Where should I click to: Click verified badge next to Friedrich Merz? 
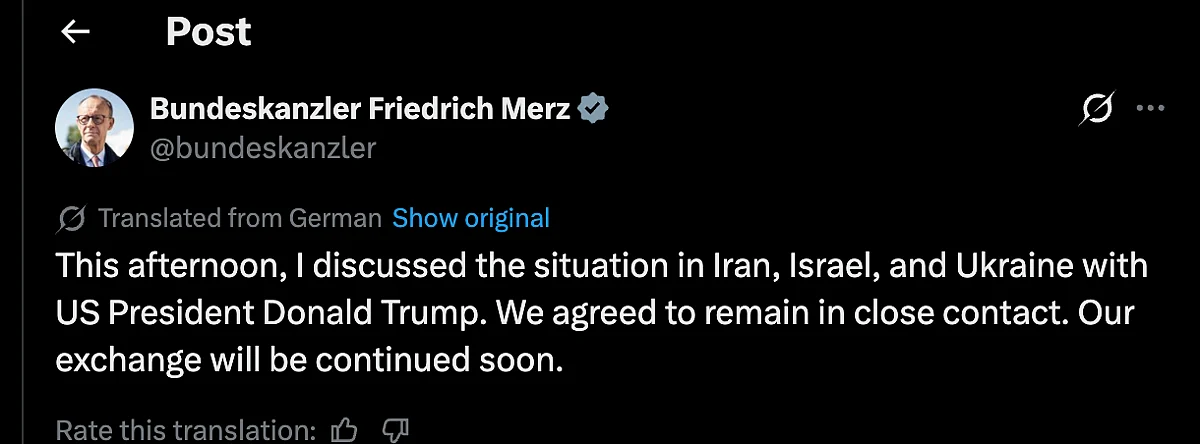[x=593, y=109]
